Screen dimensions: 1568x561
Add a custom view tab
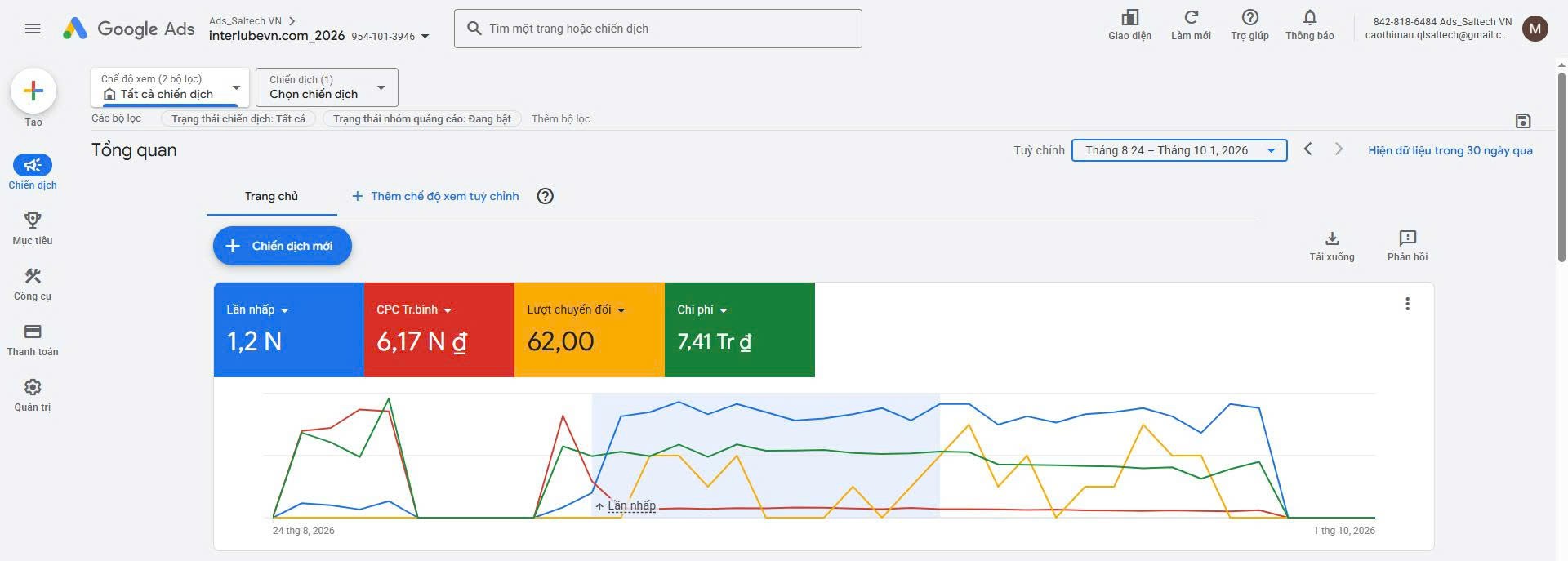435,196
